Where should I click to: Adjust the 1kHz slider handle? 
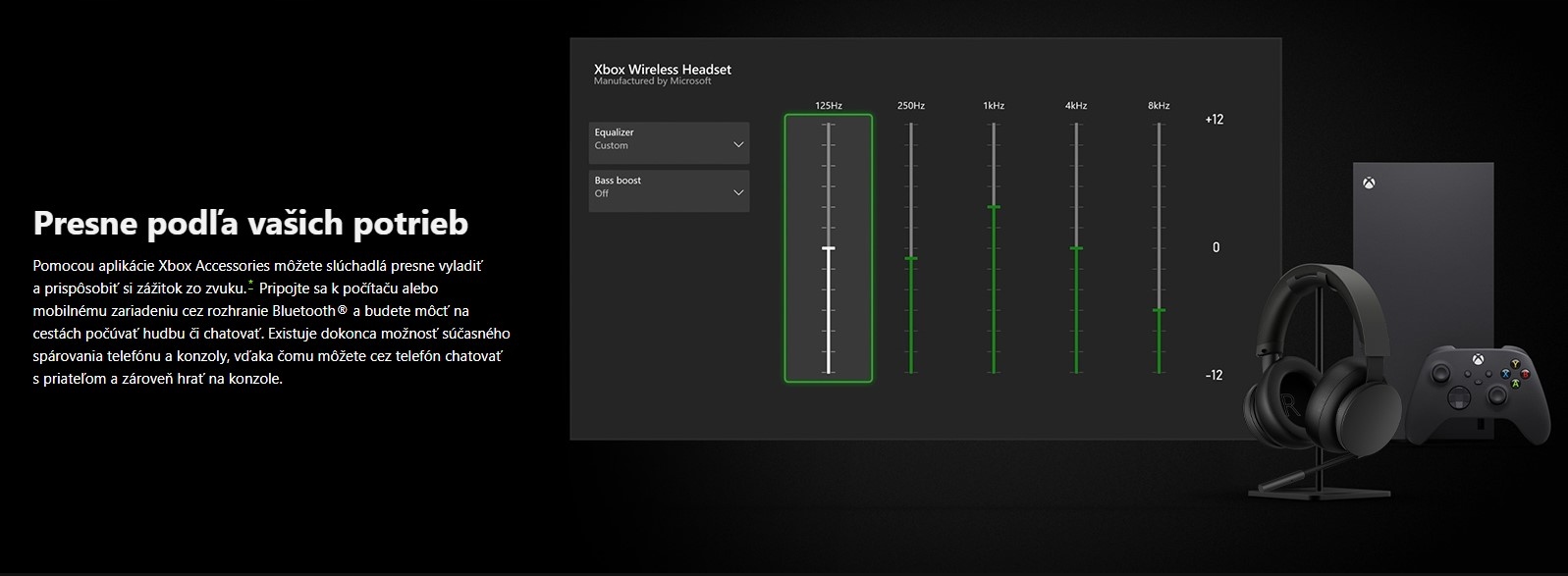[x=994, y=207]
